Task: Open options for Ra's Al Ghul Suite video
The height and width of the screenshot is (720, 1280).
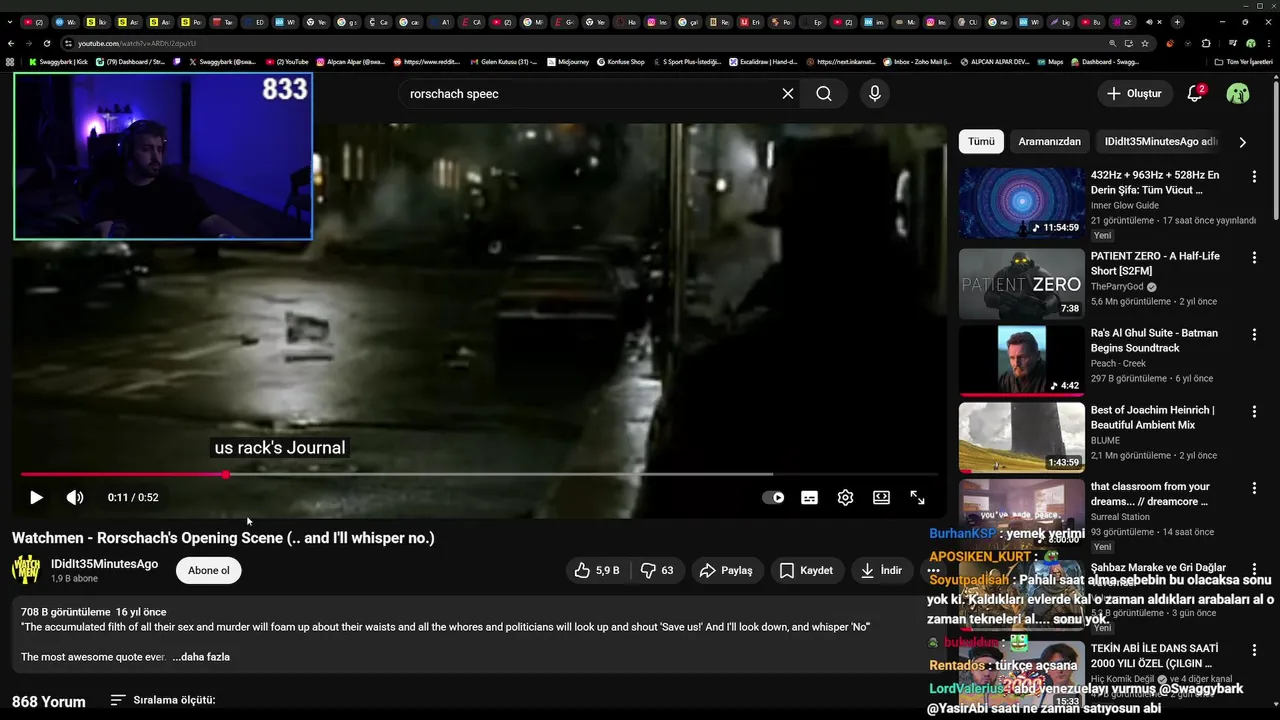Action: [x=1254, y=334]
